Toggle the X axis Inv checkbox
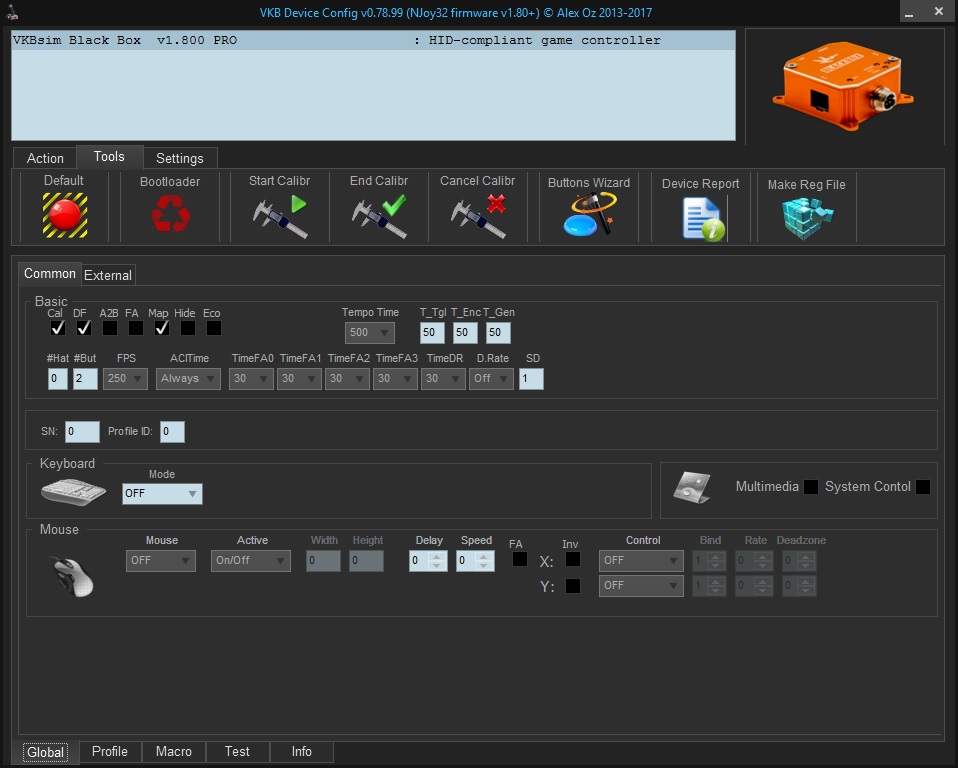The image size is (958, 768). (x=572, y=559)
